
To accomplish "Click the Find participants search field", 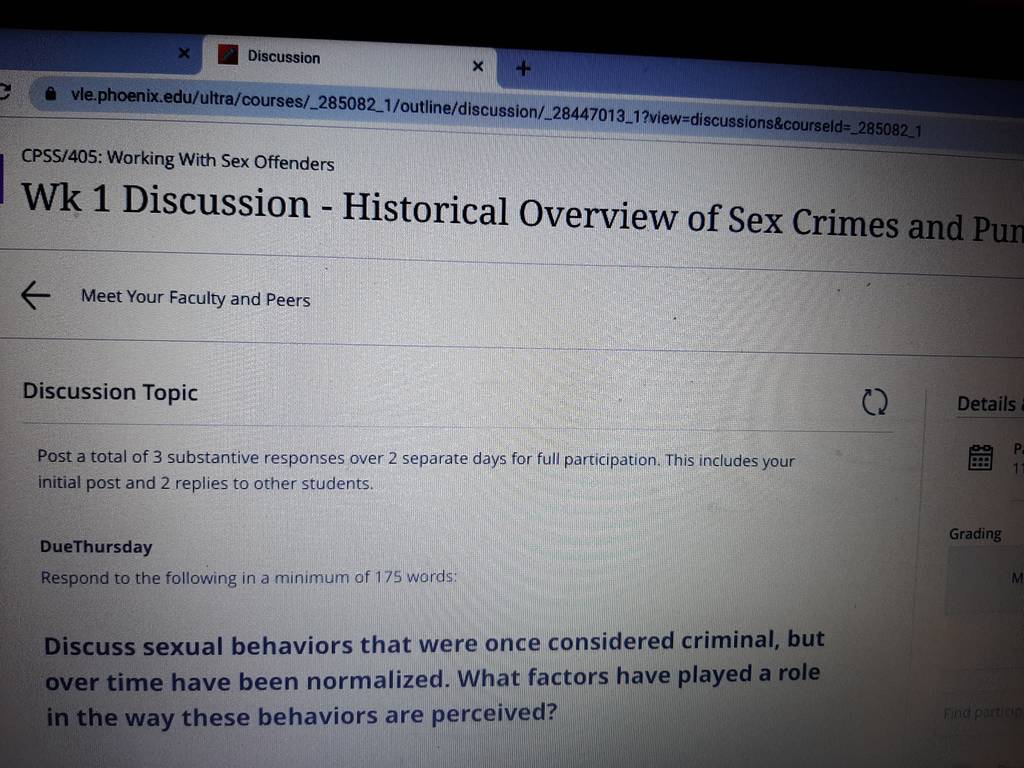I will click(983, 712).
